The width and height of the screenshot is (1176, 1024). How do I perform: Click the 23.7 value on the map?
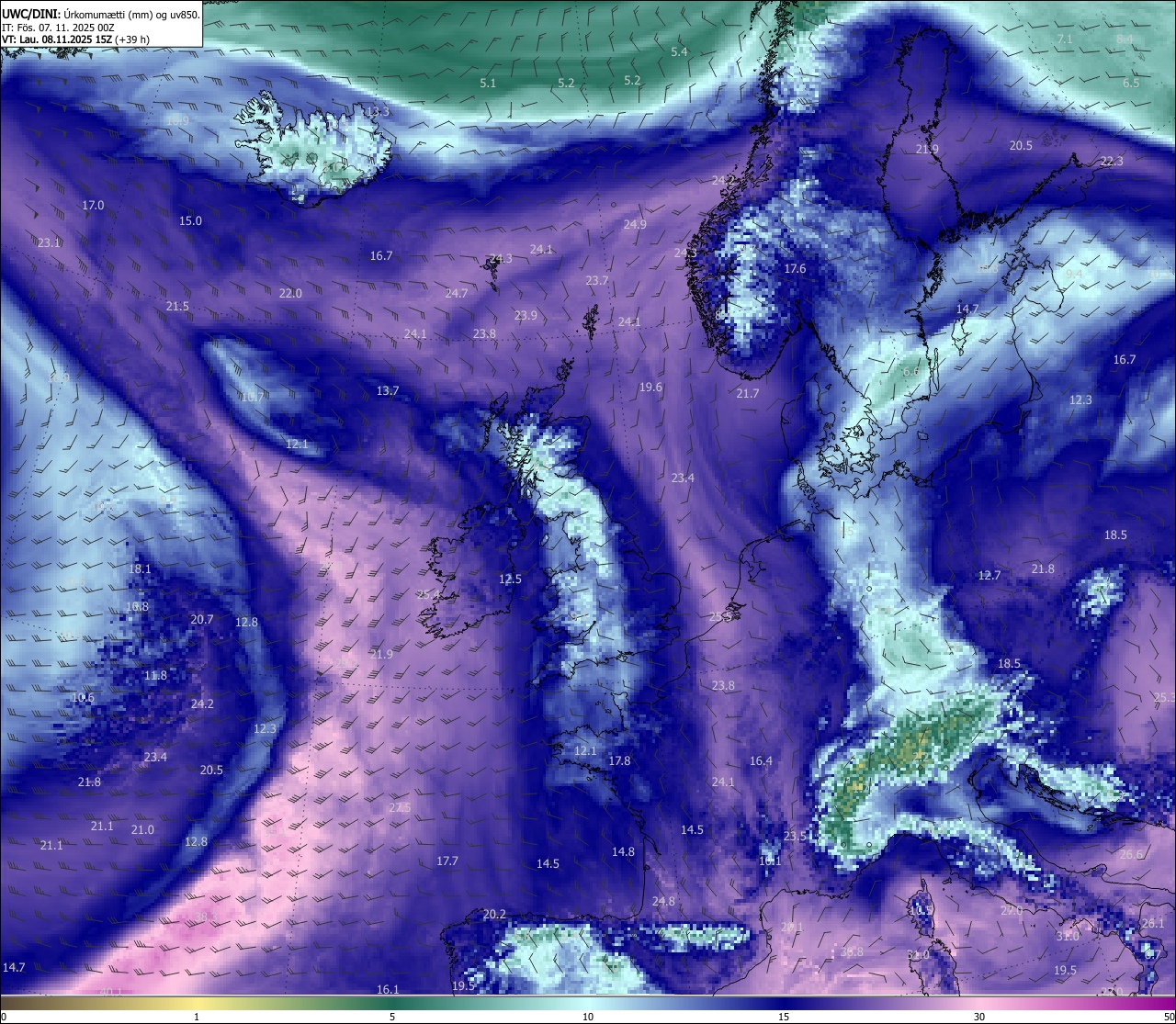tap(597, 281)
